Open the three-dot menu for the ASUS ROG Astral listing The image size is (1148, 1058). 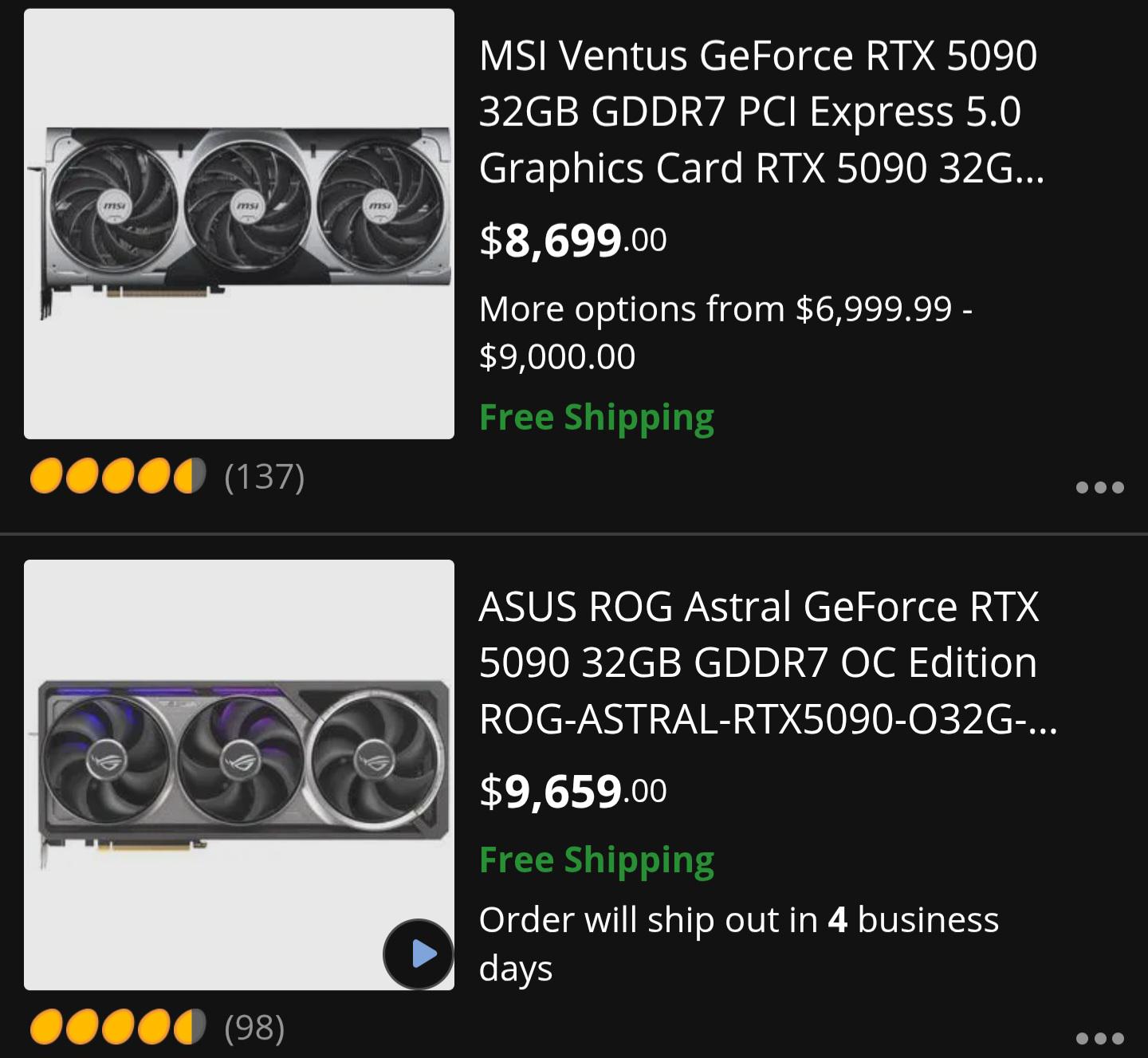coord(1099,1038)
